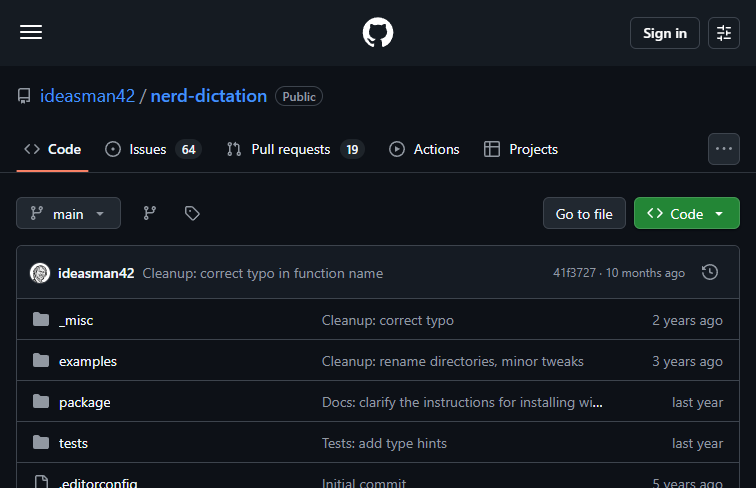Viewport: 756px width, 488px height.
Task: Expand the main branch dropdown
Action: click(68, 213)
